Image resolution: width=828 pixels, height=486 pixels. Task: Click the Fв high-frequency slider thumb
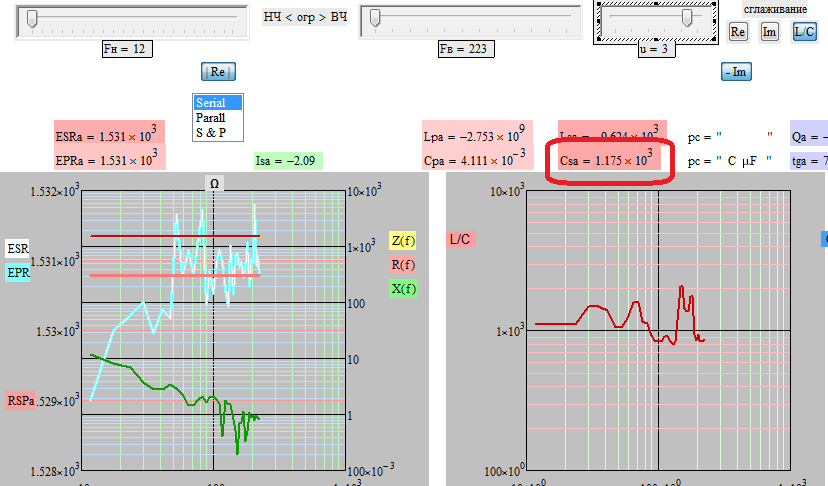(375, 18)
